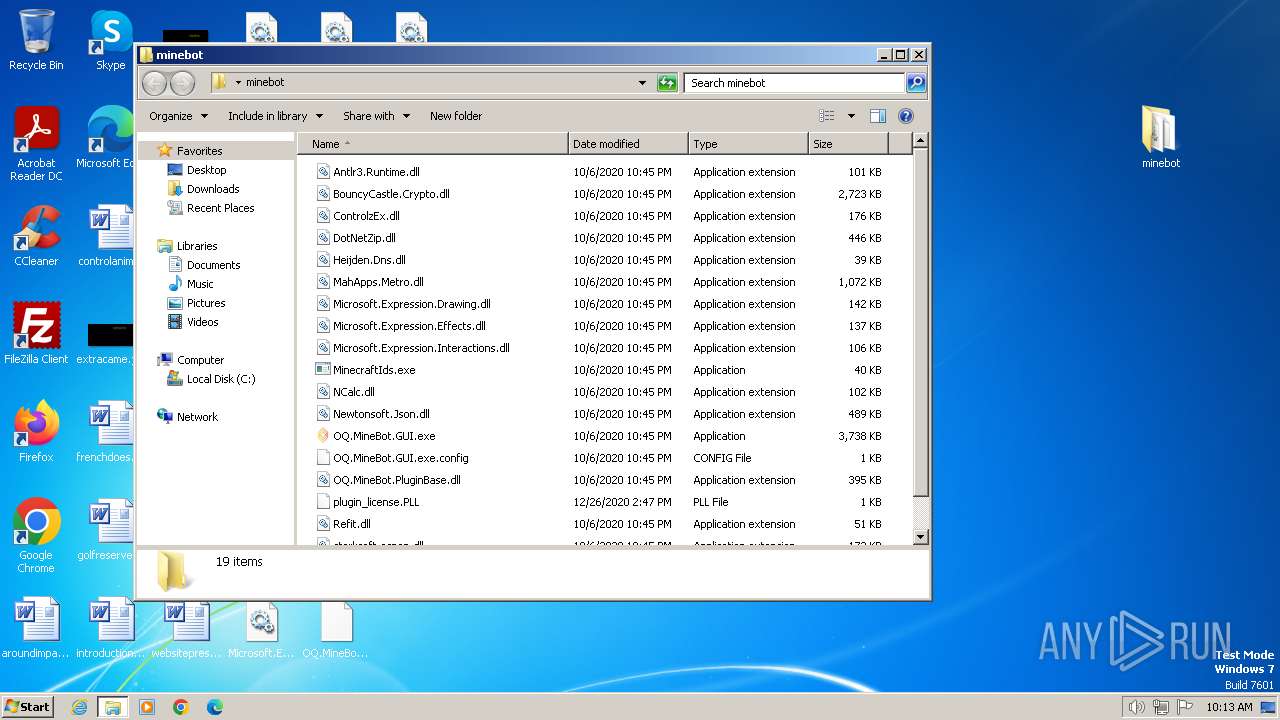The width and height of the screenshot is (1280, 720).
Task: Open Include in library dropdown
Action: coord(275,116)
